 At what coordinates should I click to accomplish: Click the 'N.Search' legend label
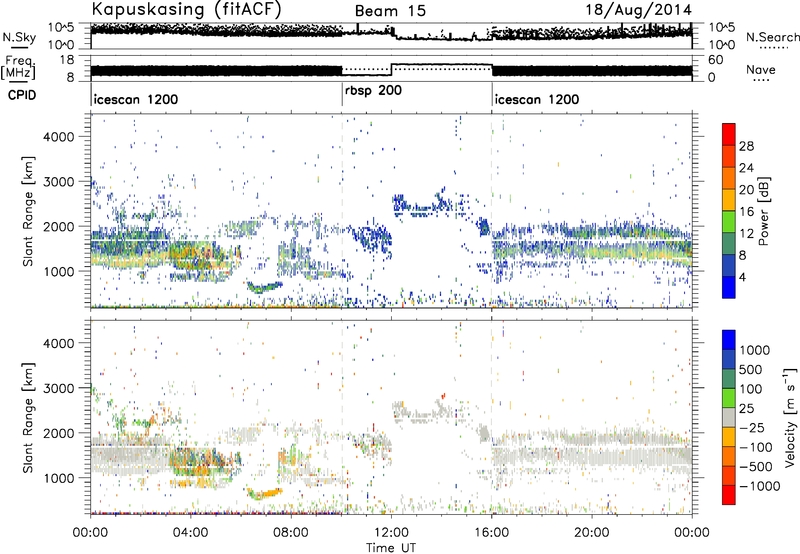tap(772, 37)
